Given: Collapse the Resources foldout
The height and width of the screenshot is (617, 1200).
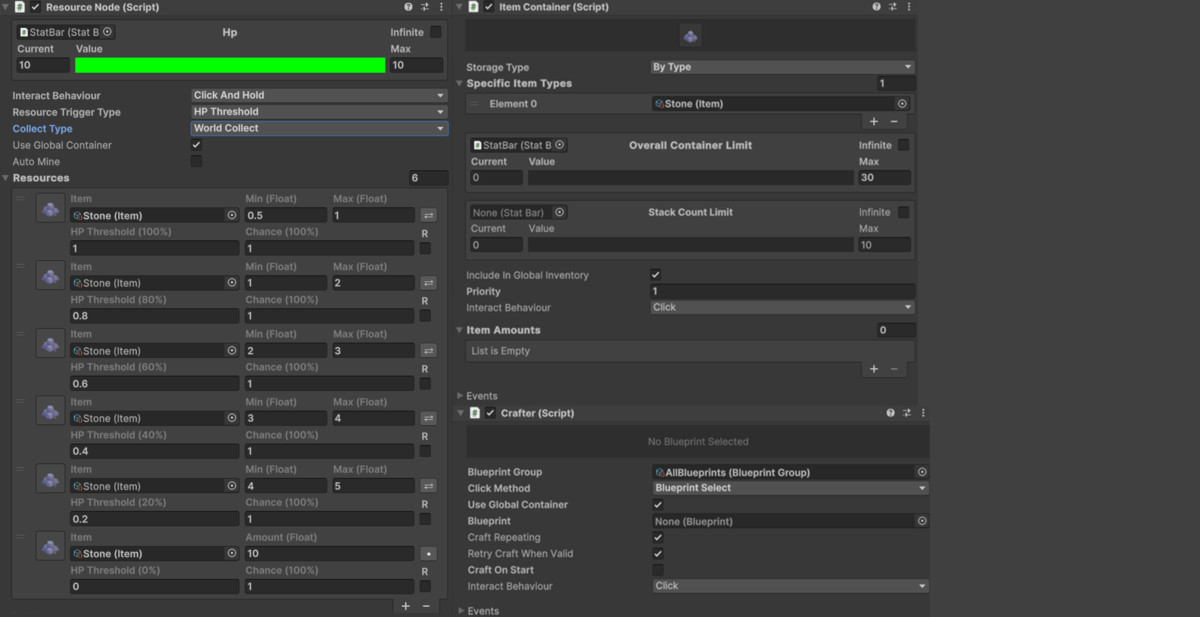Looking at the screenshot, I should tap(7, 177).
